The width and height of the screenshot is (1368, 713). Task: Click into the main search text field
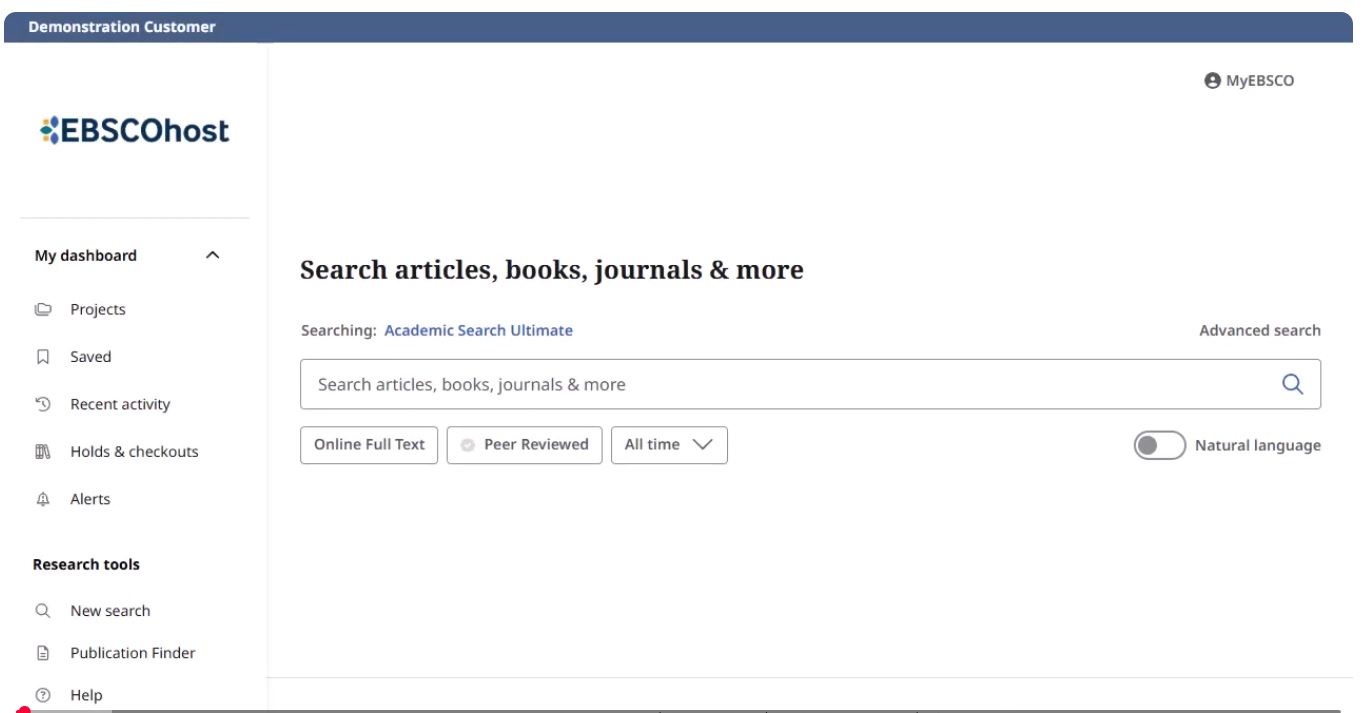tap(780, 384)
